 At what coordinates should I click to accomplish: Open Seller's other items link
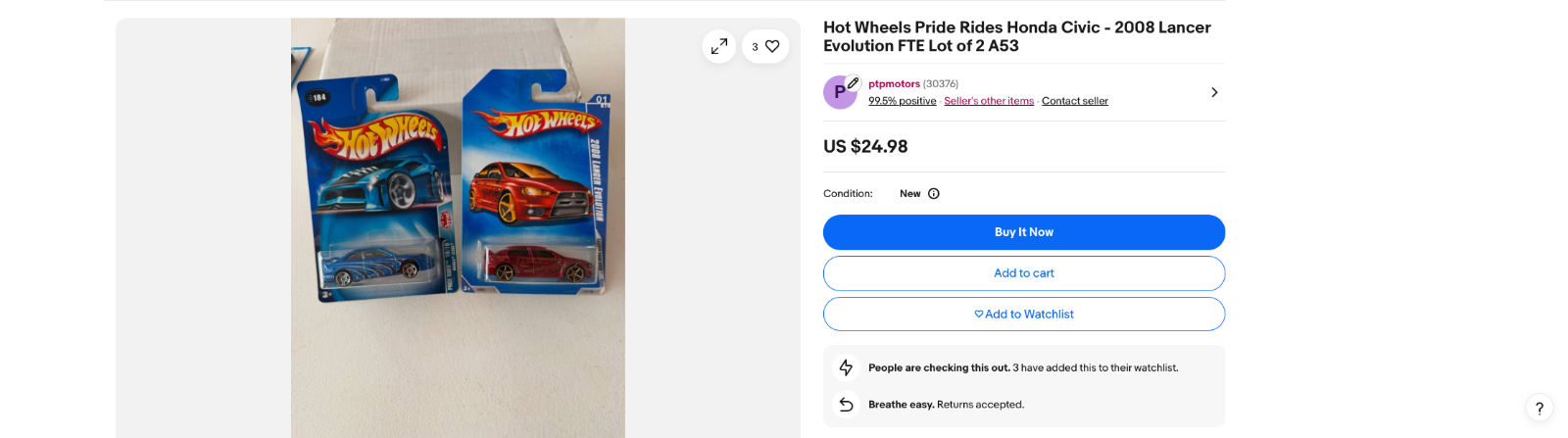989,101
